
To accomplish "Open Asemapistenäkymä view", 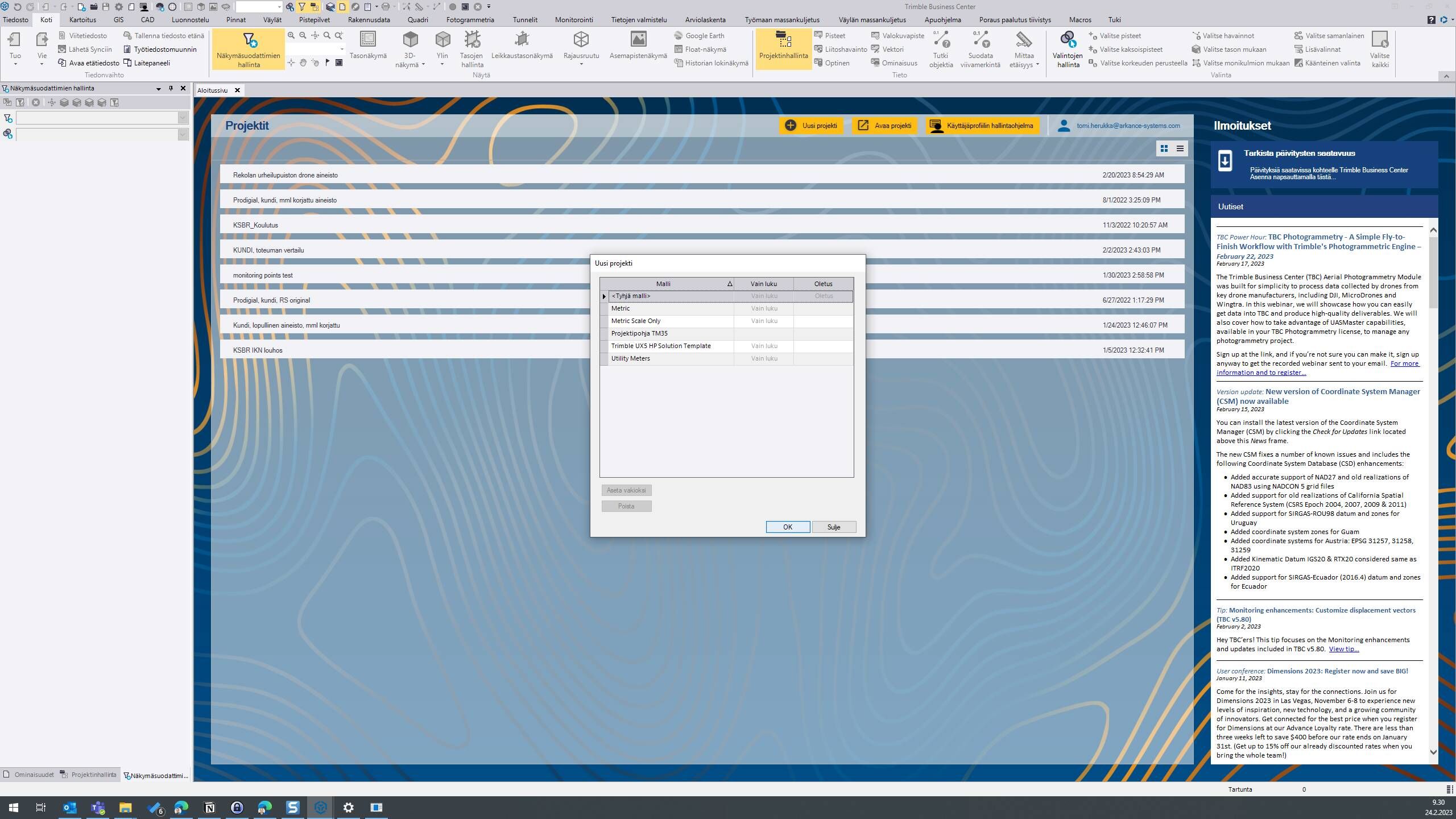I will [638, 45].
